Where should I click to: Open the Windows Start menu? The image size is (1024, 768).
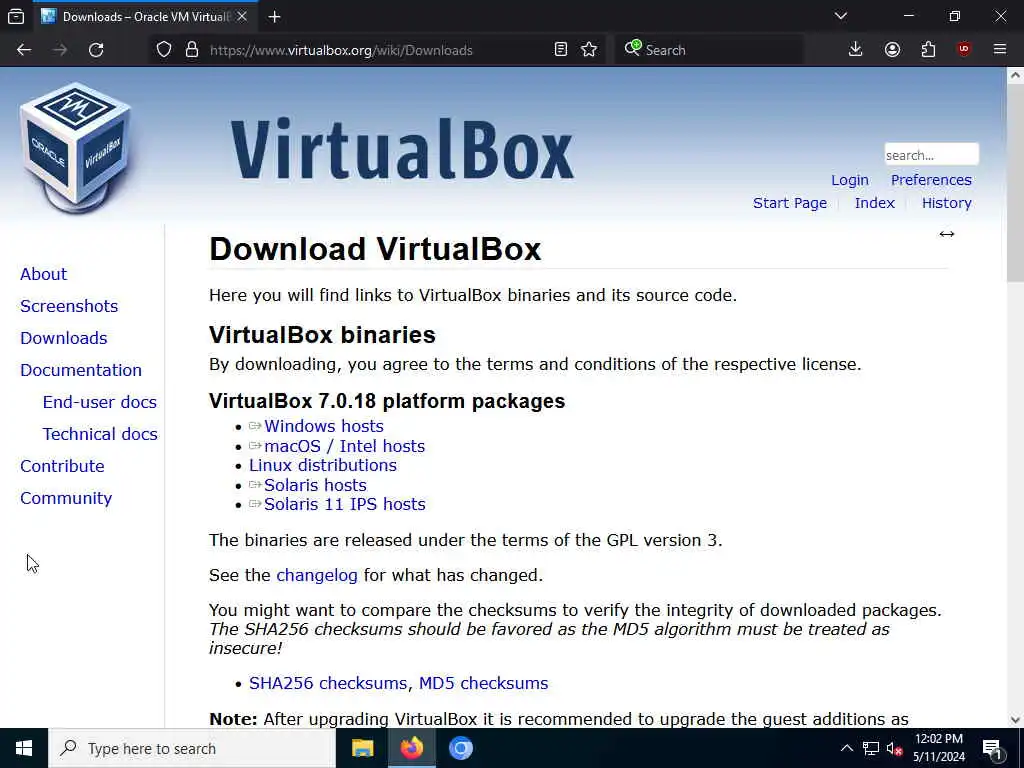pos(24,748)
